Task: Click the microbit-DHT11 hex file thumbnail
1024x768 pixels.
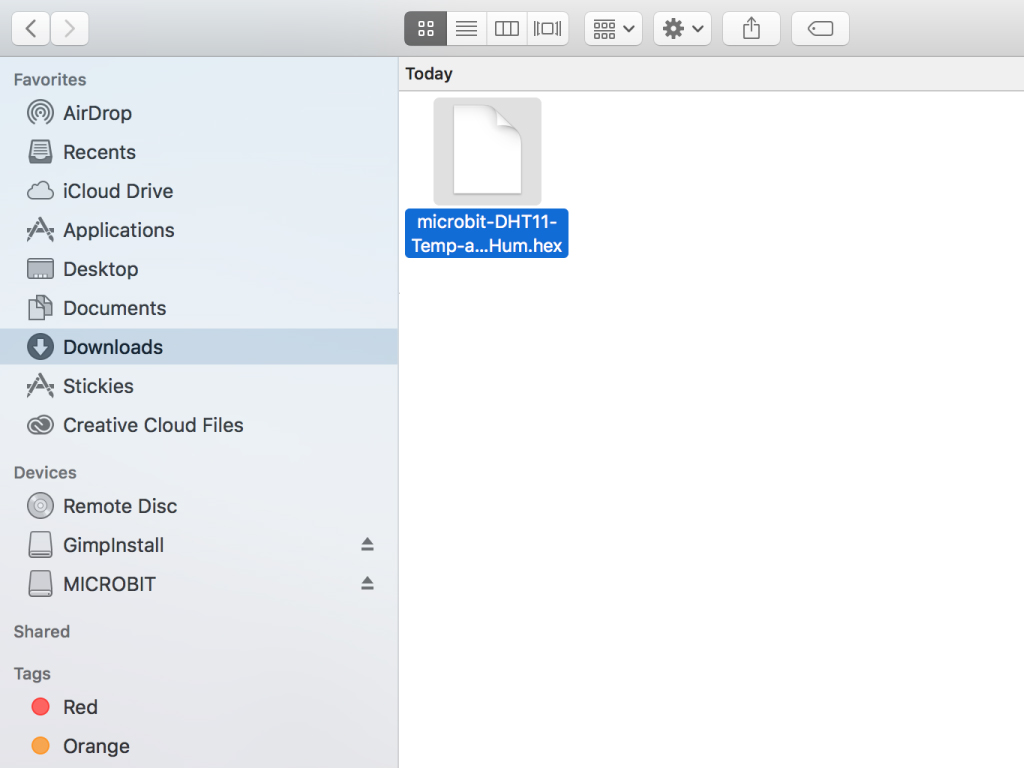Action: [487, 152]
